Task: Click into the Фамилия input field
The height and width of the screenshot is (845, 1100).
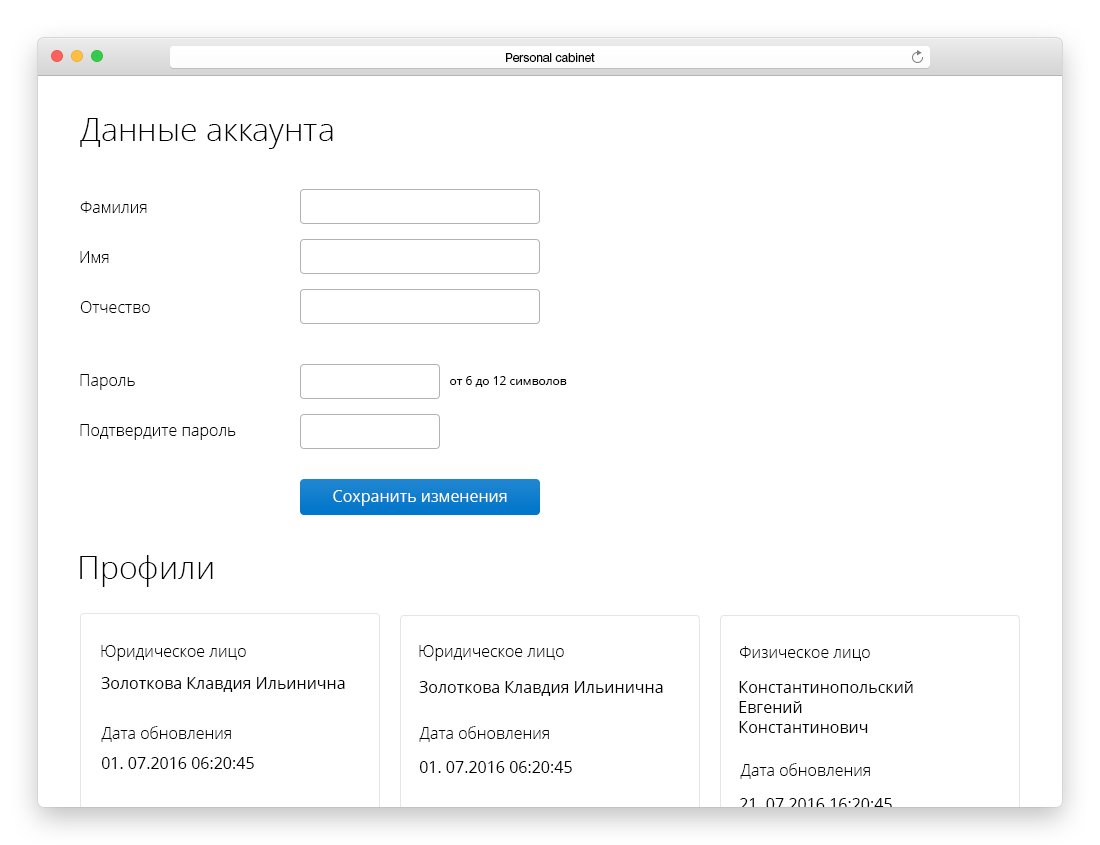Action: tap(419, 207)
